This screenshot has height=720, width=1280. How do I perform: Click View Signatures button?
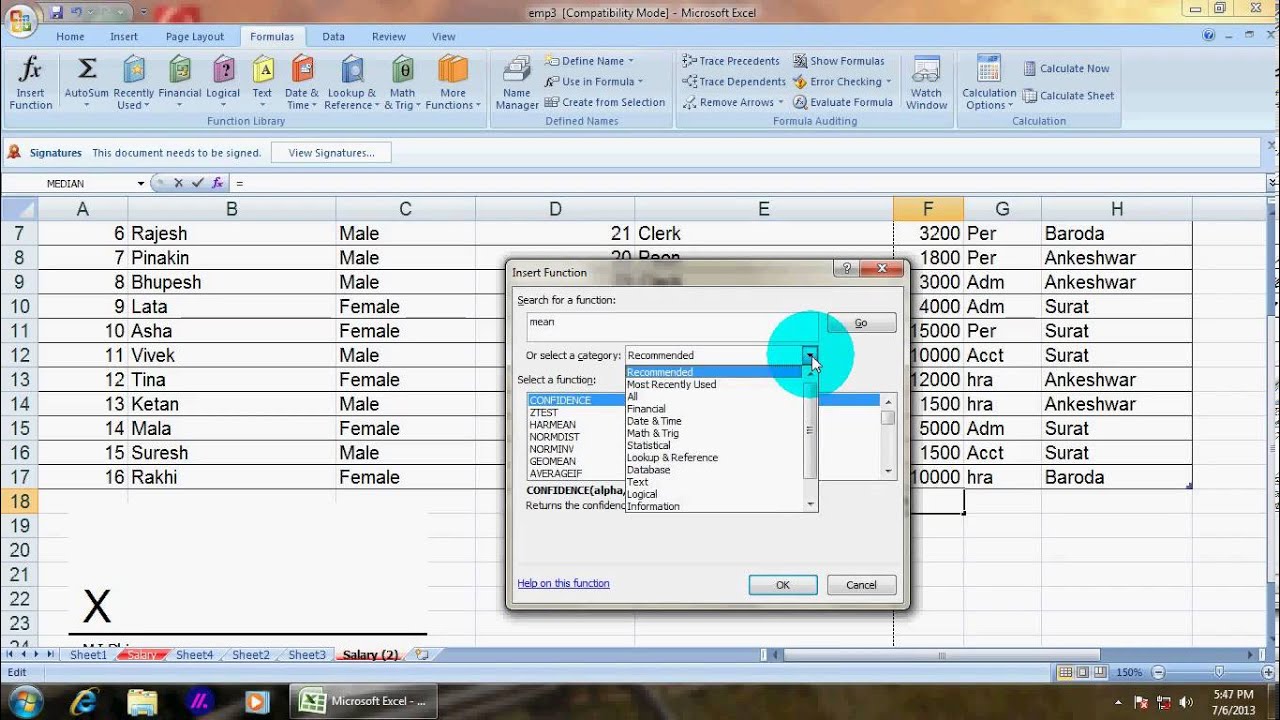click(331, 153)
